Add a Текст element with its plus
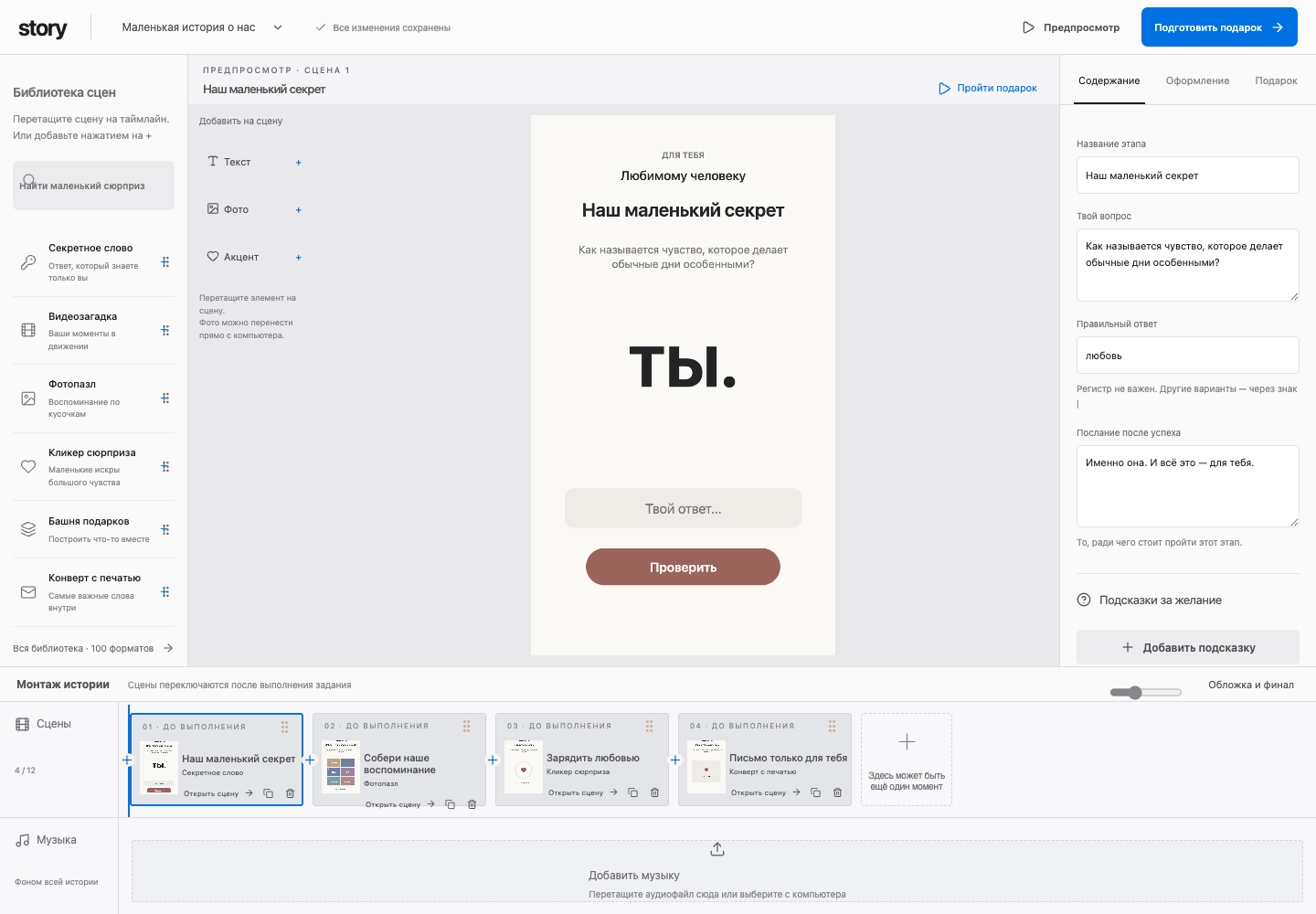The height and width of the screenshot is (914, 1316). [299, 163]
